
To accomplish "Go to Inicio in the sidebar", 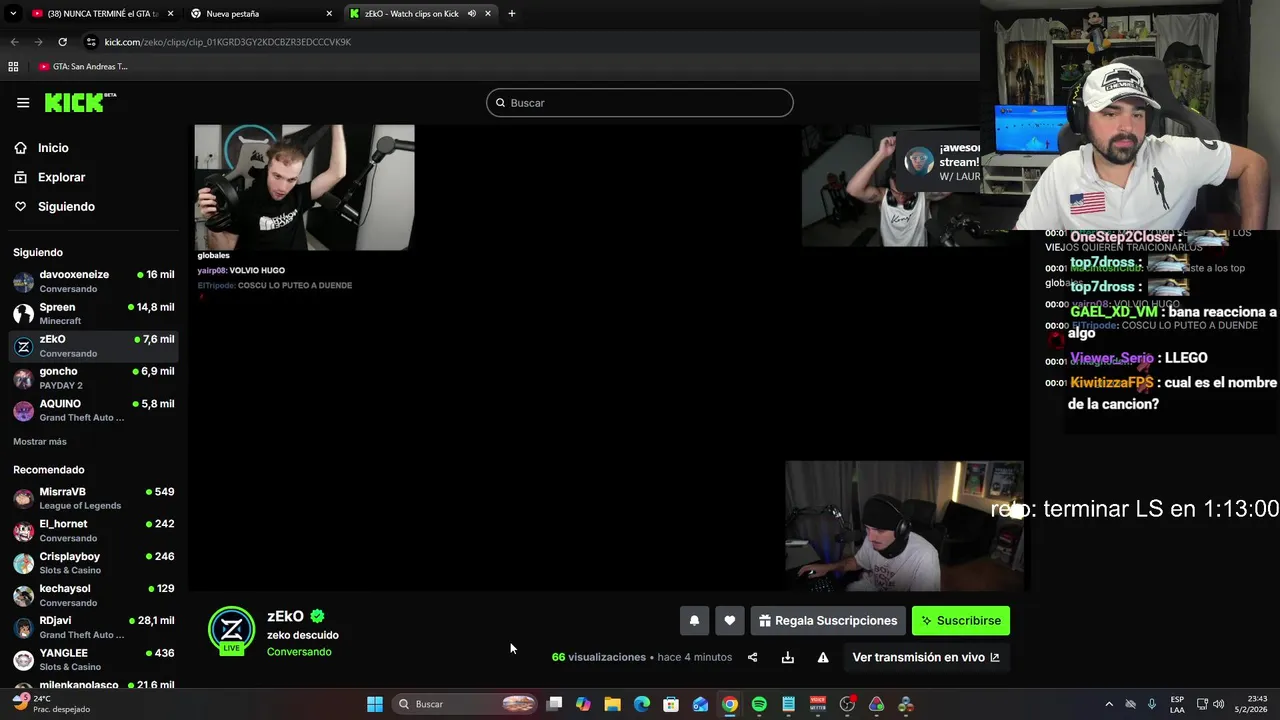I will pos(53,148).
